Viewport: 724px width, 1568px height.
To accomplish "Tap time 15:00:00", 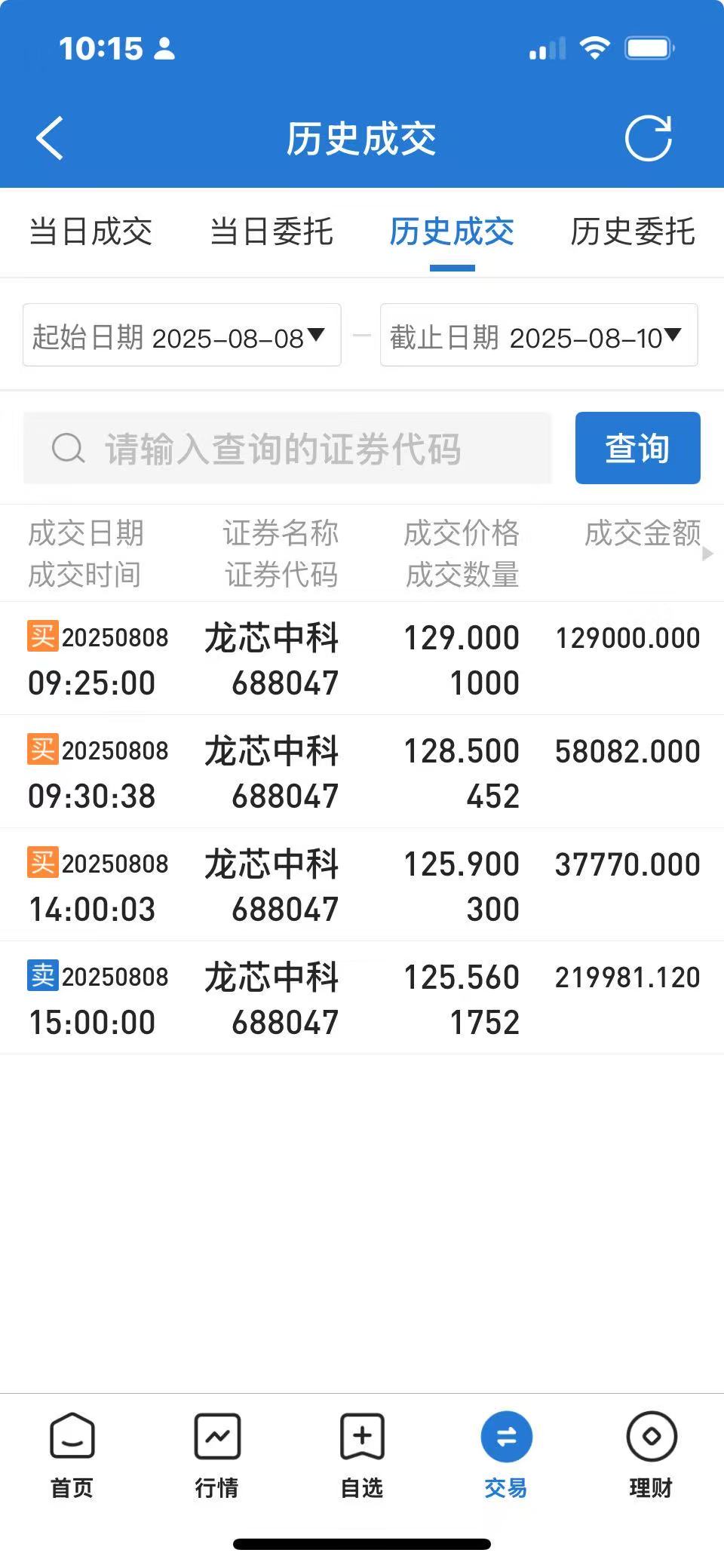I will (x=92, y=1023).
